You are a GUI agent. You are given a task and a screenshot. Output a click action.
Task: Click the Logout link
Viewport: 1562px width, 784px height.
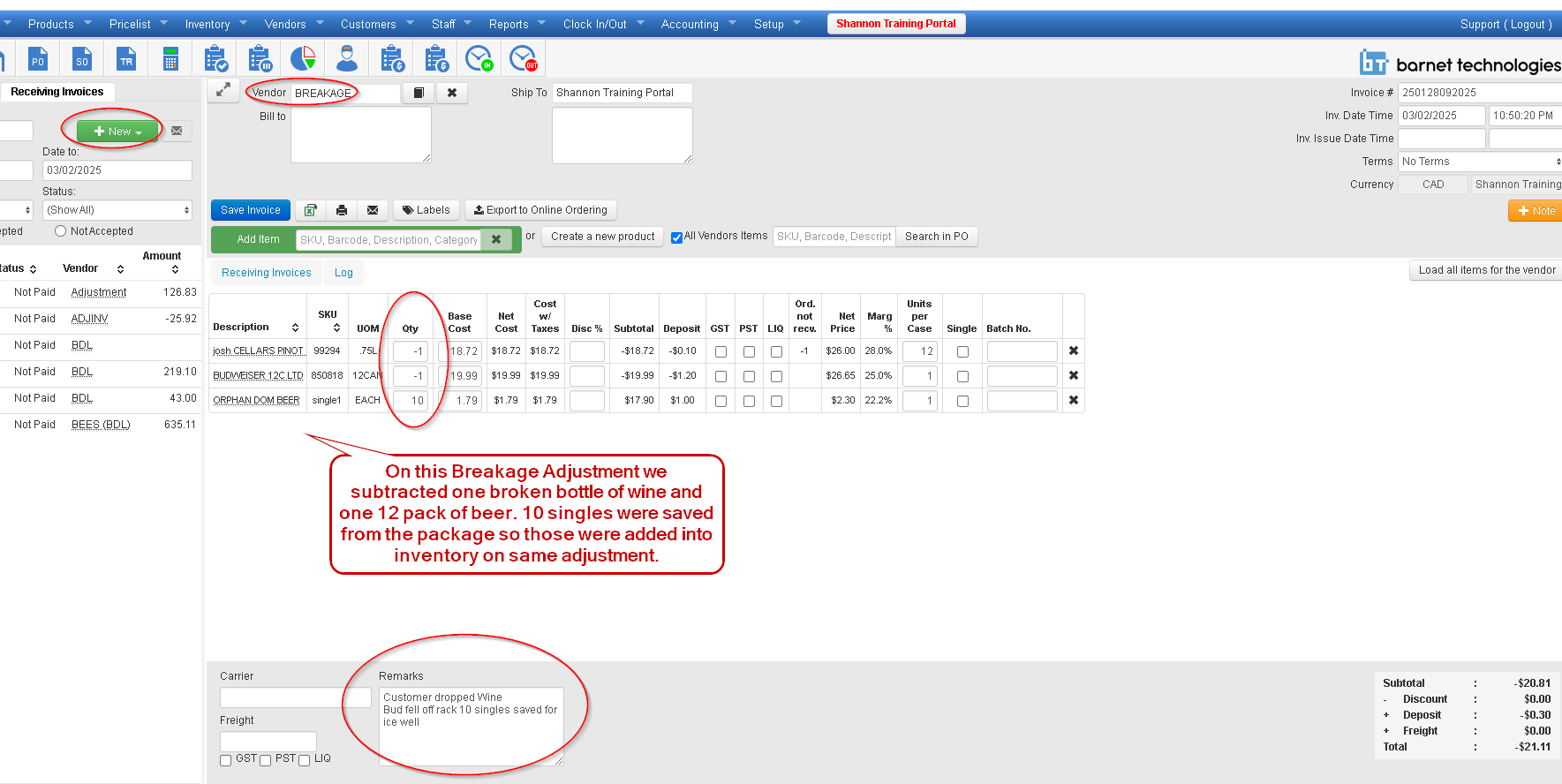click(x=1528, y=25)
